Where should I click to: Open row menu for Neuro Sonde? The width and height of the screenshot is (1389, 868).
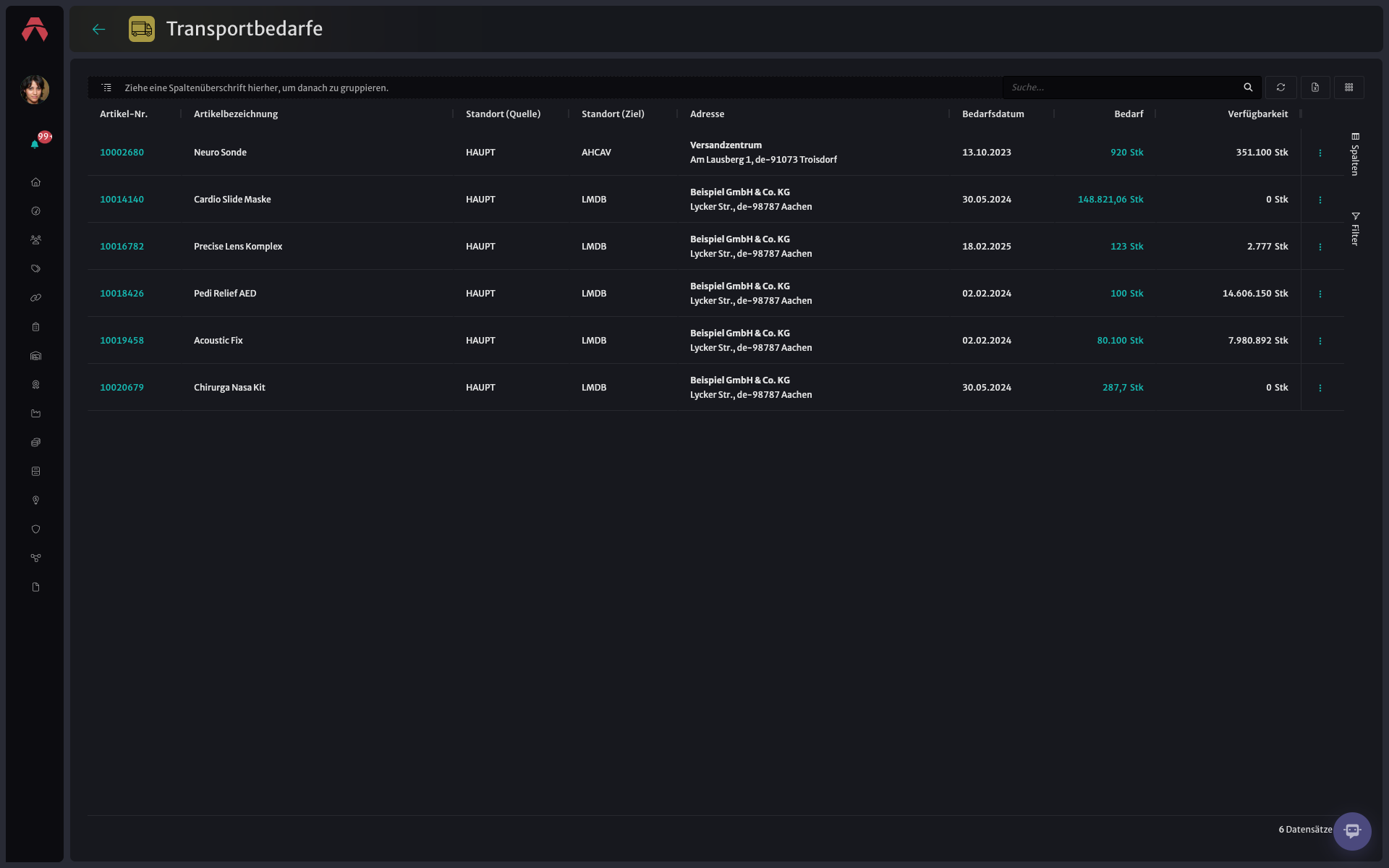pos(1320,153)
